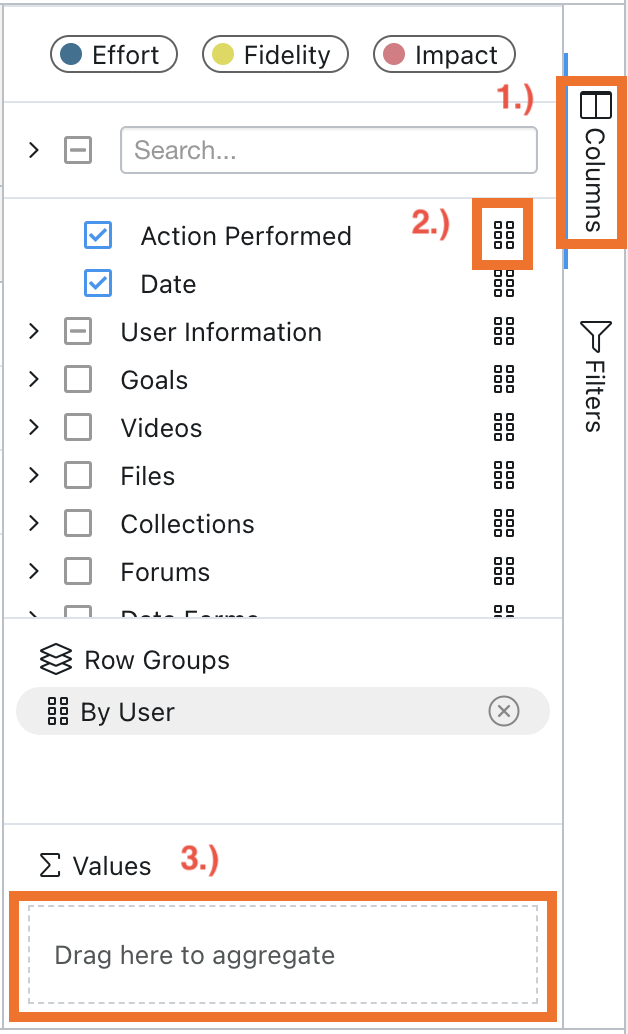Expand the Videos column group
Screen dimensions: 628x1034
point(34,428)
